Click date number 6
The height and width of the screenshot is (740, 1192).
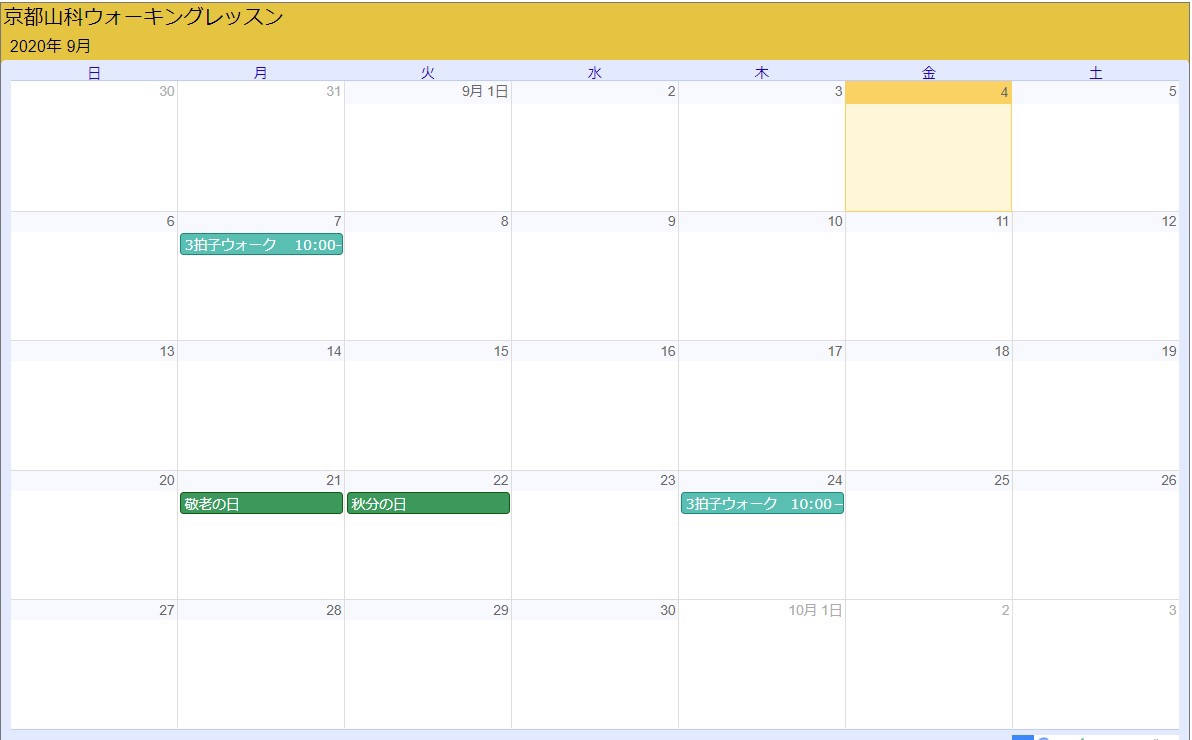170,221
